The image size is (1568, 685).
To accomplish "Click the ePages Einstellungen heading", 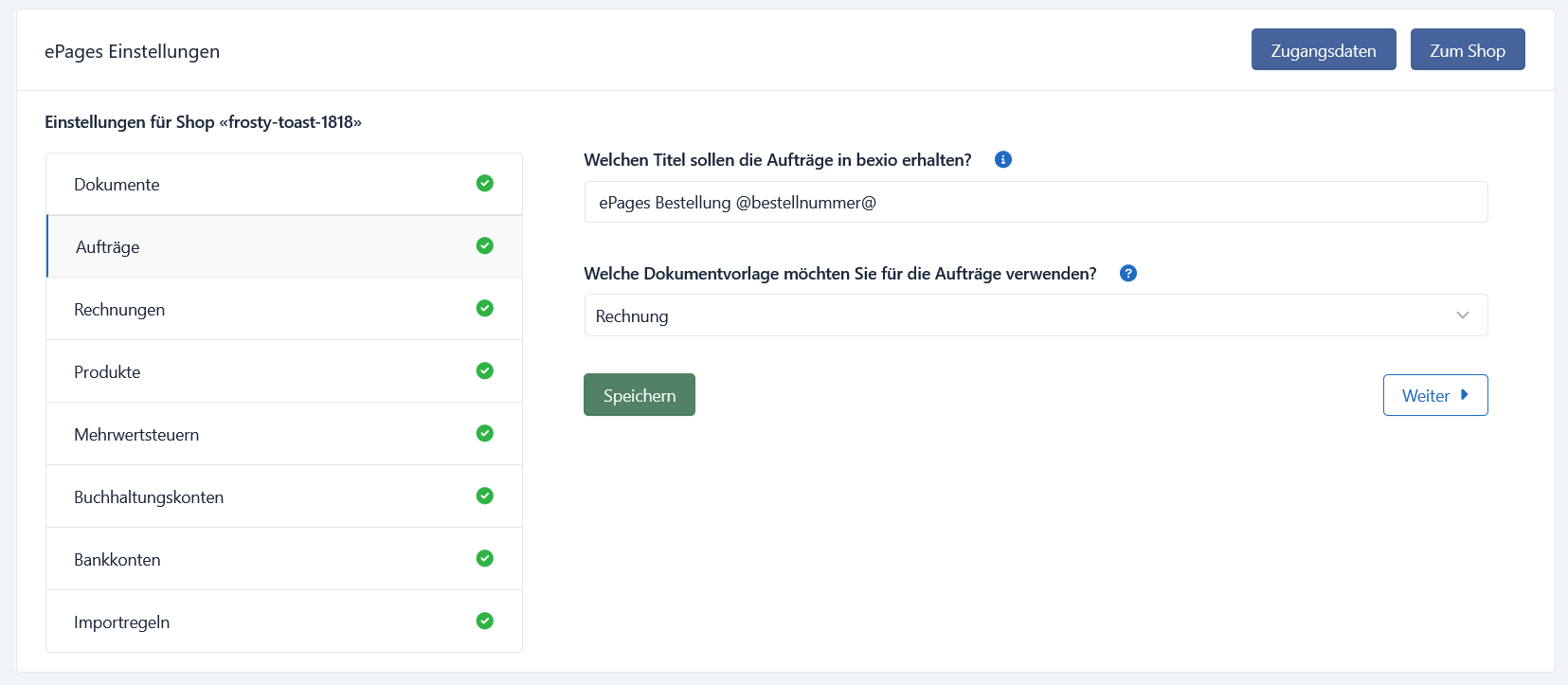I will [x=132, y=51].
